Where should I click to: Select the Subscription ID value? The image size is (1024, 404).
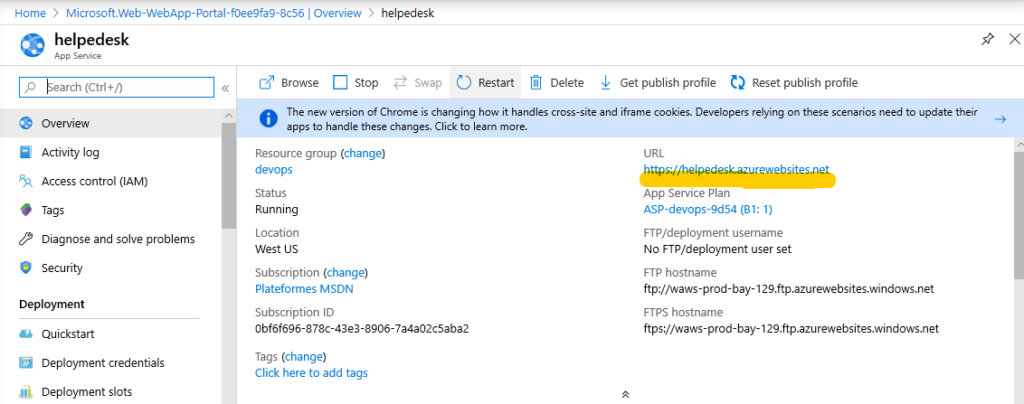[x=362, y=328]
